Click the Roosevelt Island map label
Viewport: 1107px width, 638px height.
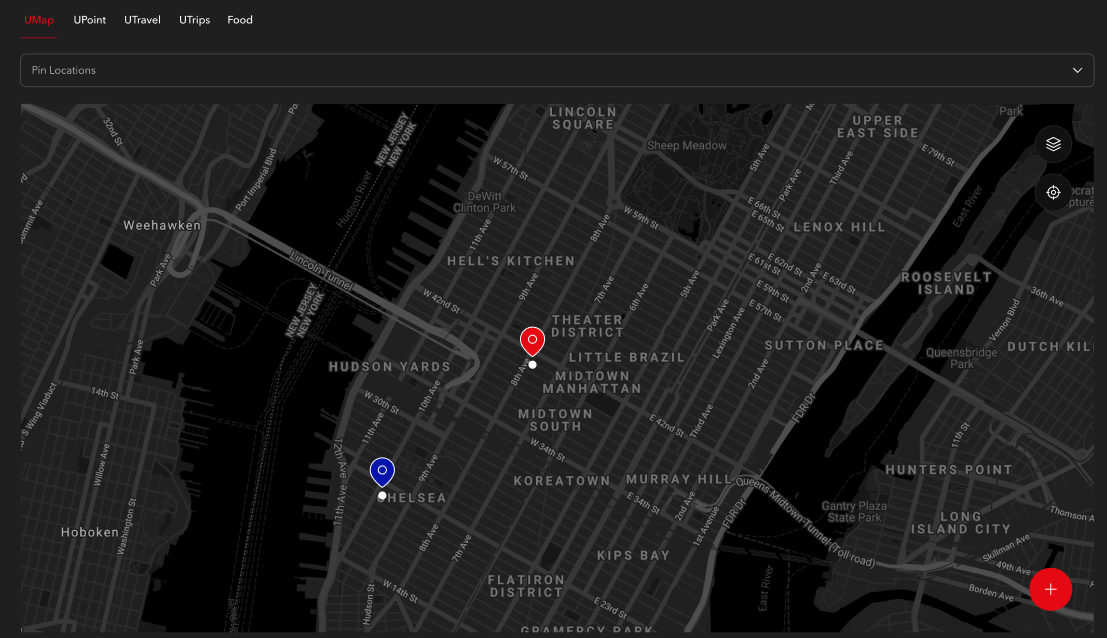pos(947,283)
